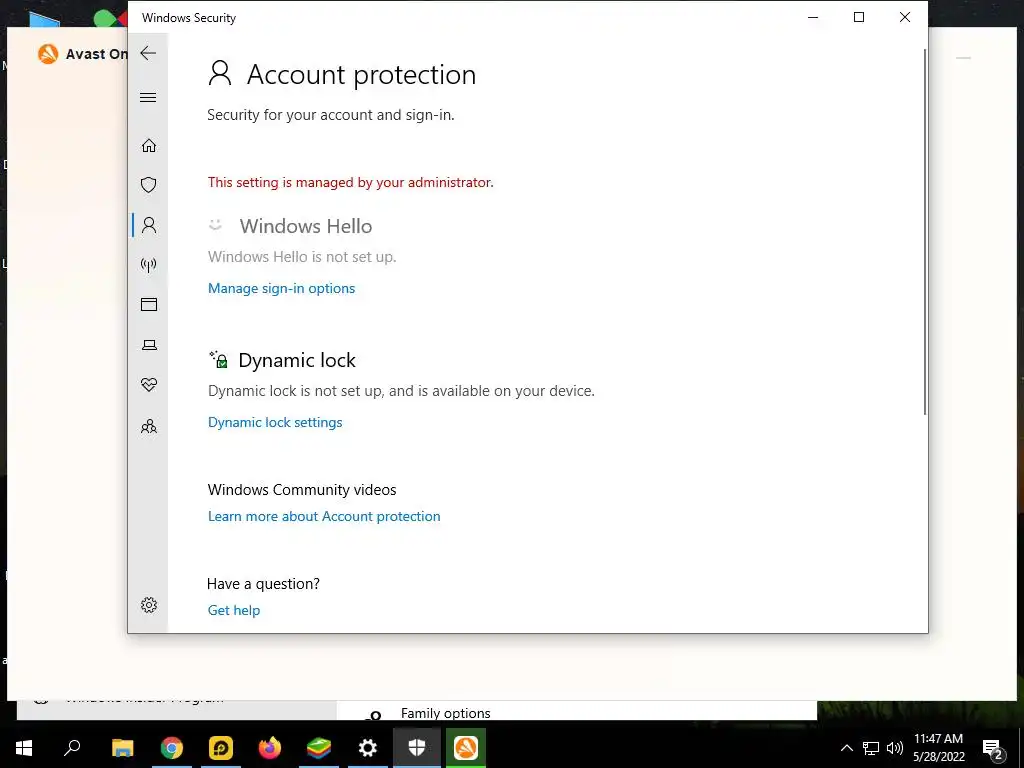This screenshot has height=768, width=1024.
Task: Open Virus & threat protection shield icon
Action: [149, 185]
